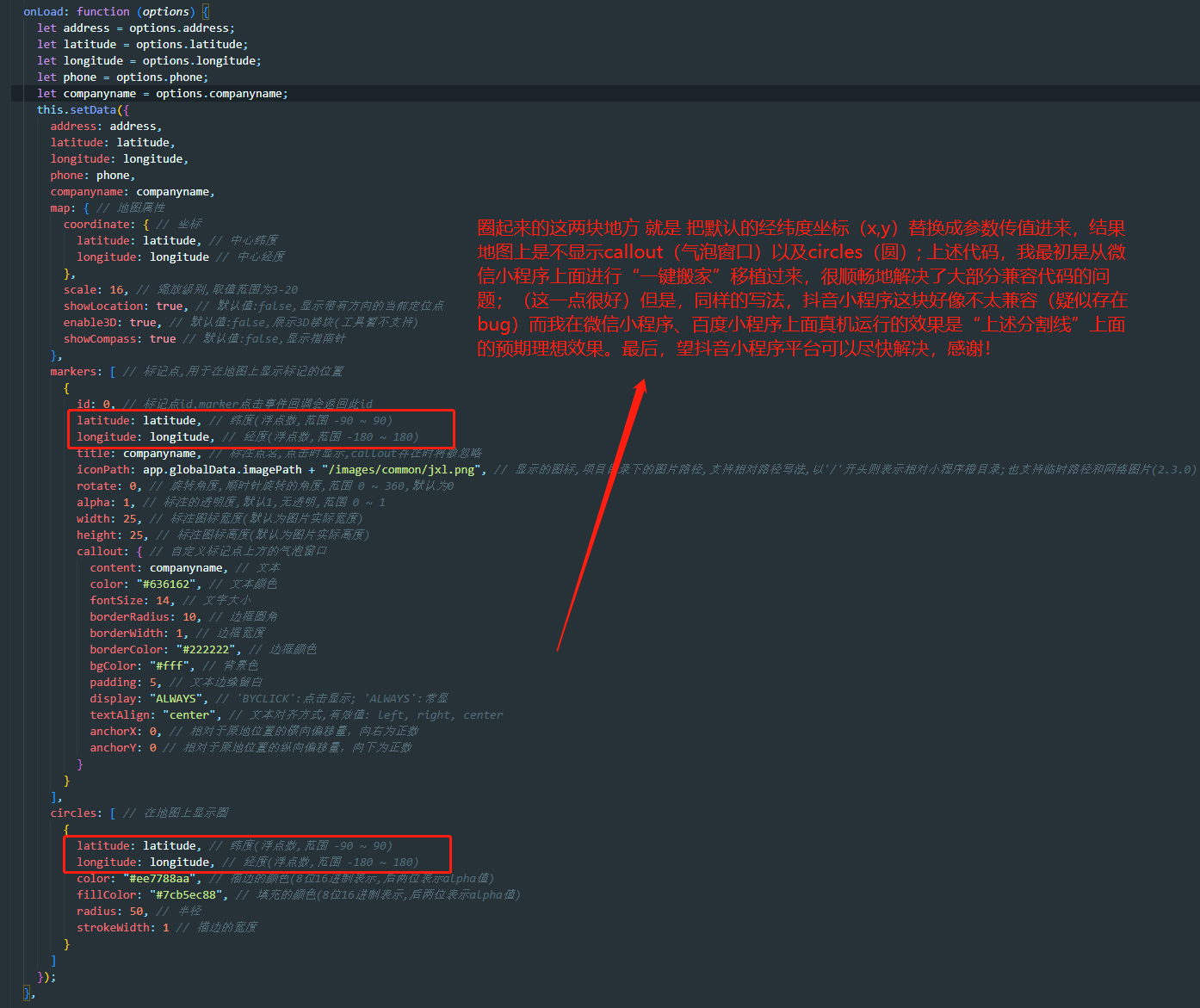This screenshot has height=1008, width=1200.
Task: Click options.companyname in the let statement
Action: (221, 94)
